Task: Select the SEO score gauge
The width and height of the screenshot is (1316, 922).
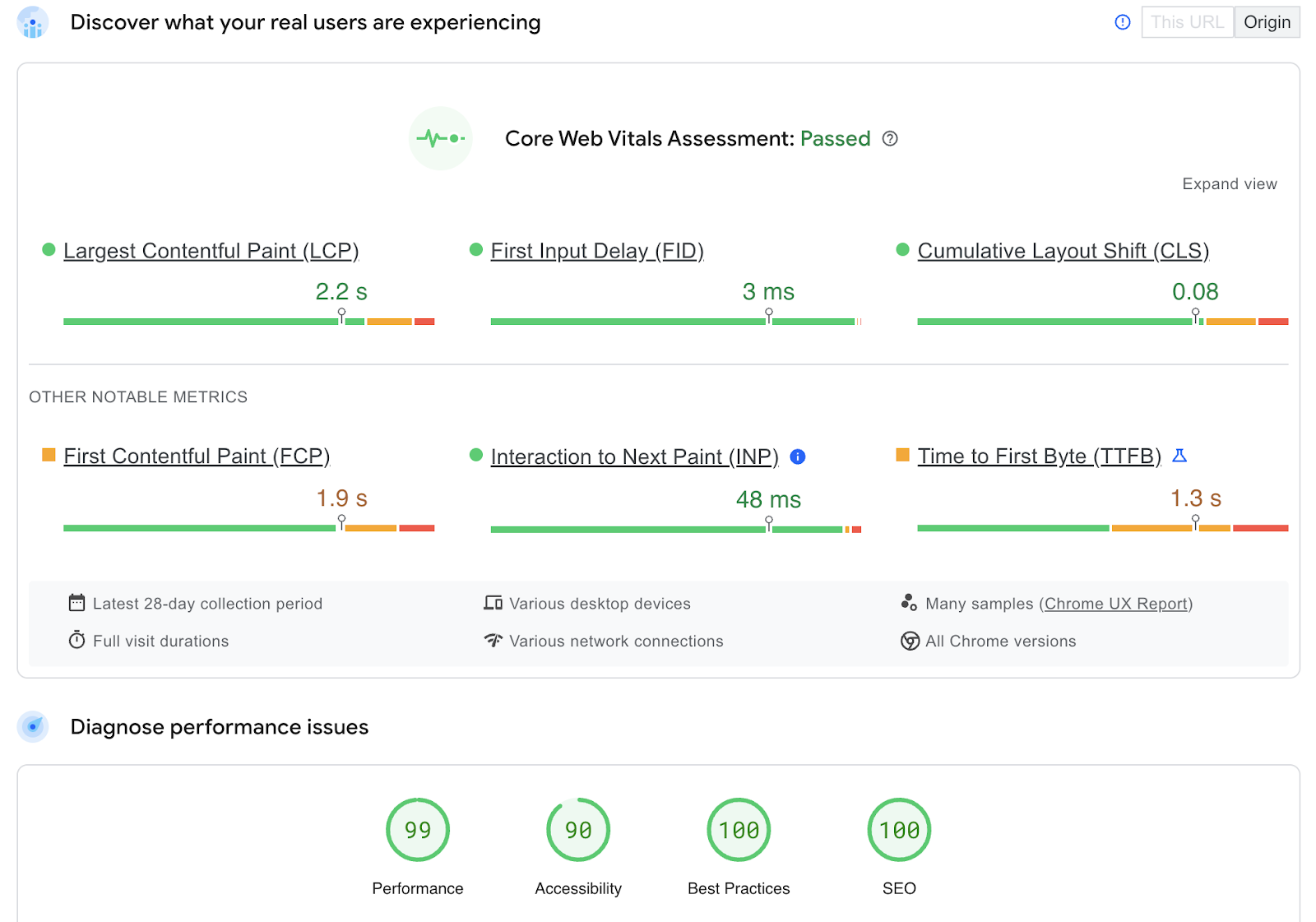Action: pos(899,830)
